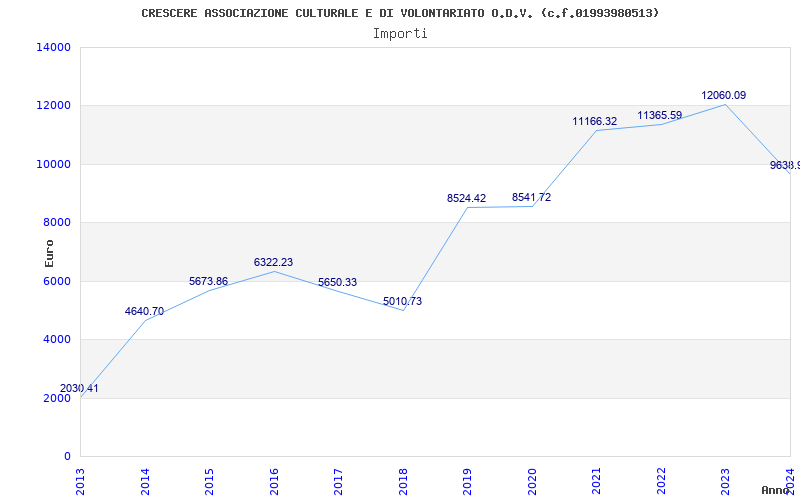Viewport: 800px width, 500px height.
Task: Click the x-axis year 2018
Action: tap(403, 482)
